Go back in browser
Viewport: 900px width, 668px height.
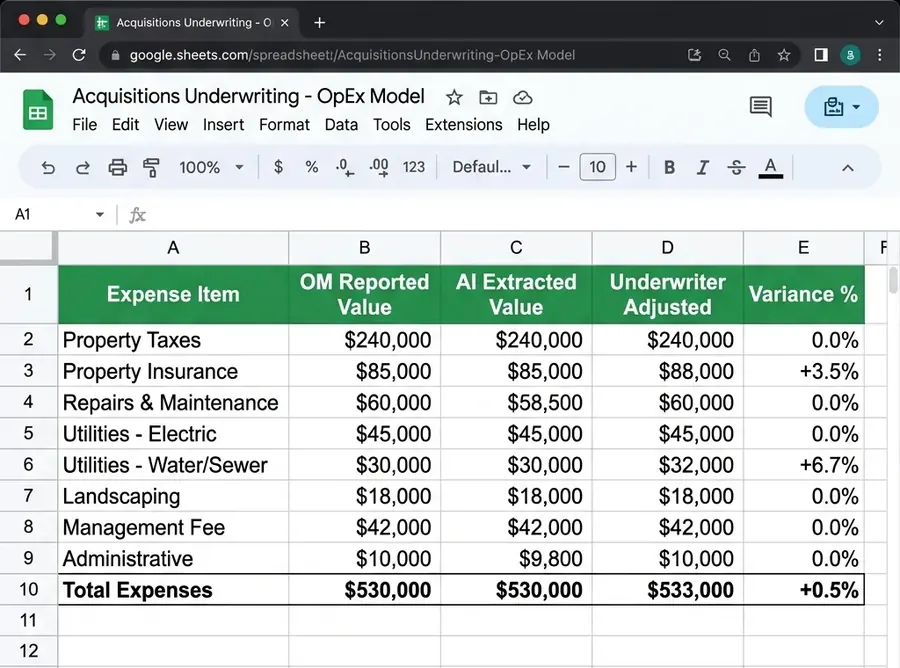click(x=20, y=55)
